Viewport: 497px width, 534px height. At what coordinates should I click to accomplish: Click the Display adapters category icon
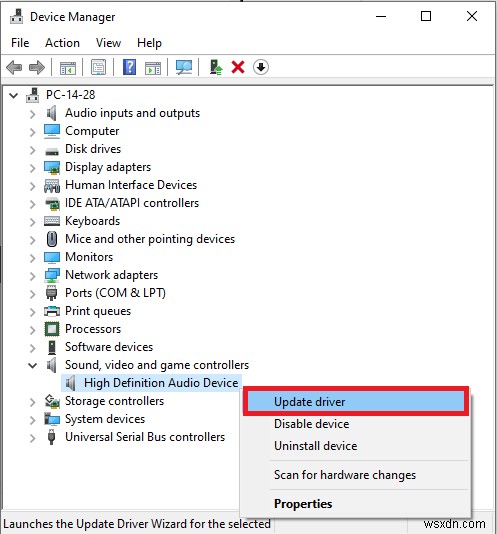click(x=52, y=167)
